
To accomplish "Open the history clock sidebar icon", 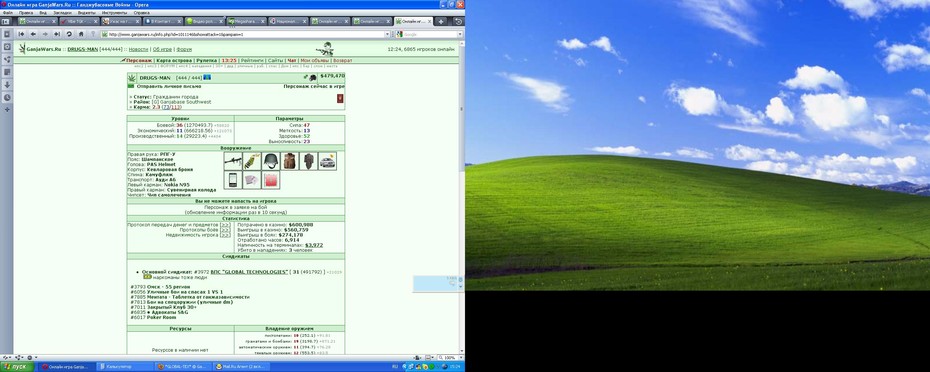I will [7, 97].
